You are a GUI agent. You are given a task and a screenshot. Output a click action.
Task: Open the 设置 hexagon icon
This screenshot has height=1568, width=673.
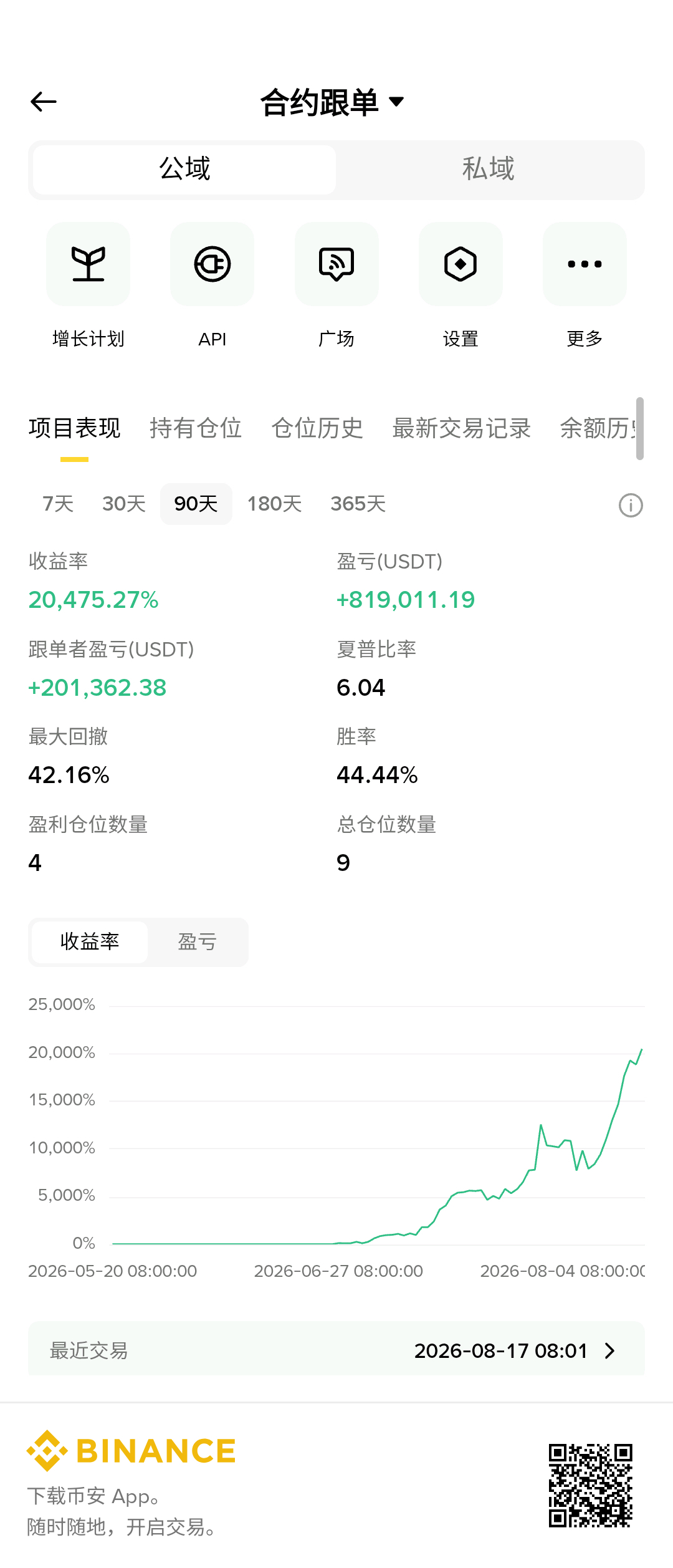click(x=461, y=264)
